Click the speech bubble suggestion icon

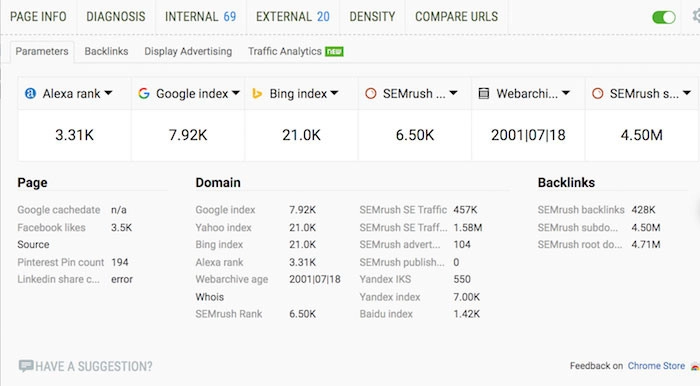pyautogui.click(x=25, y=366)
